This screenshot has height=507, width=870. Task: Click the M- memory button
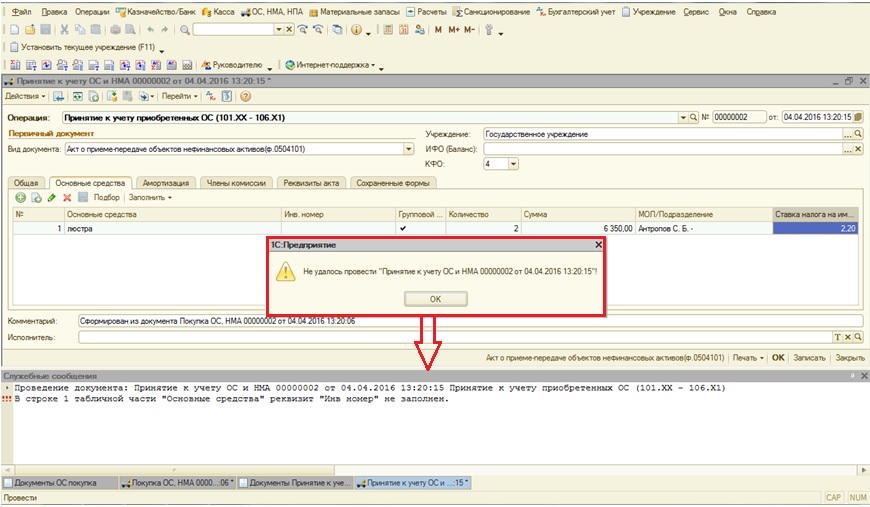469,29
